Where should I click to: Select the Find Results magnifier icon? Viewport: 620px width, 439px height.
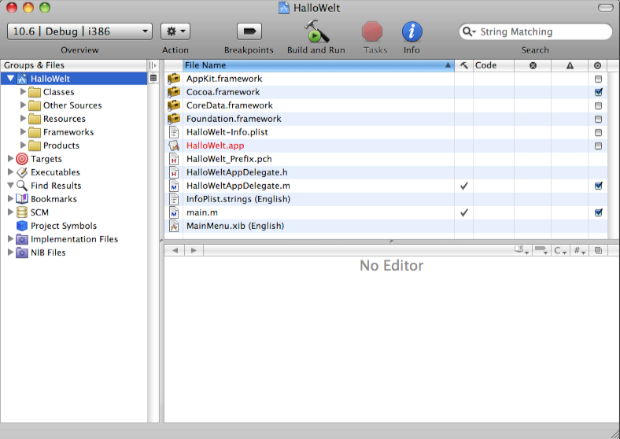click(x=22, y=185)
